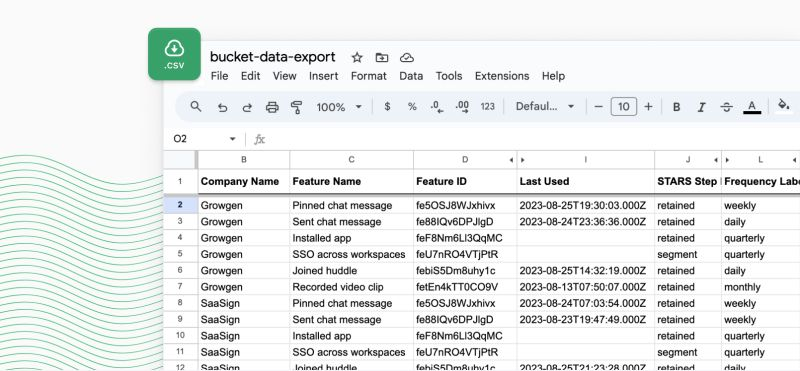The height and width of the screenshot is (371, 800).
Task: Open the 100% zoom dropdown
Action: click(x=339, y=107)
